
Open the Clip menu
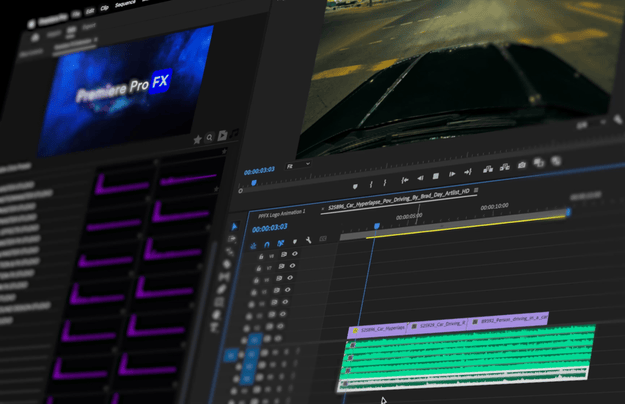coord(104,8)
